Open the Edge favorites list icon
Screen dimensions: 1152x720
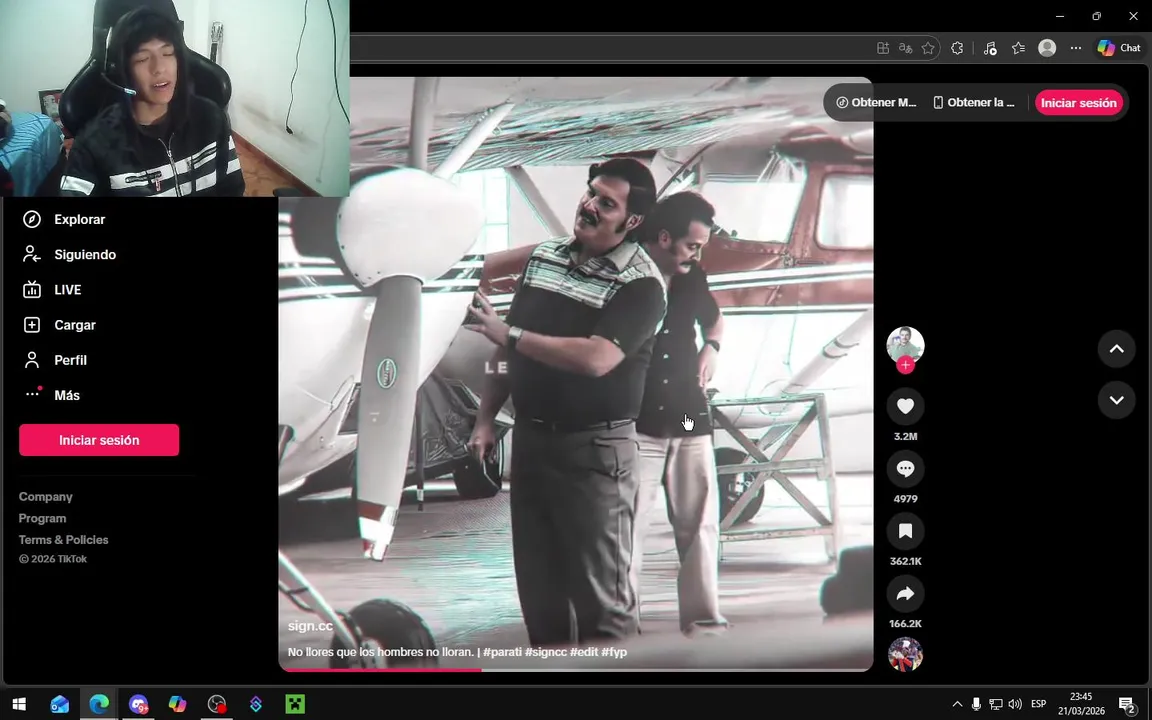[1018, 48]
